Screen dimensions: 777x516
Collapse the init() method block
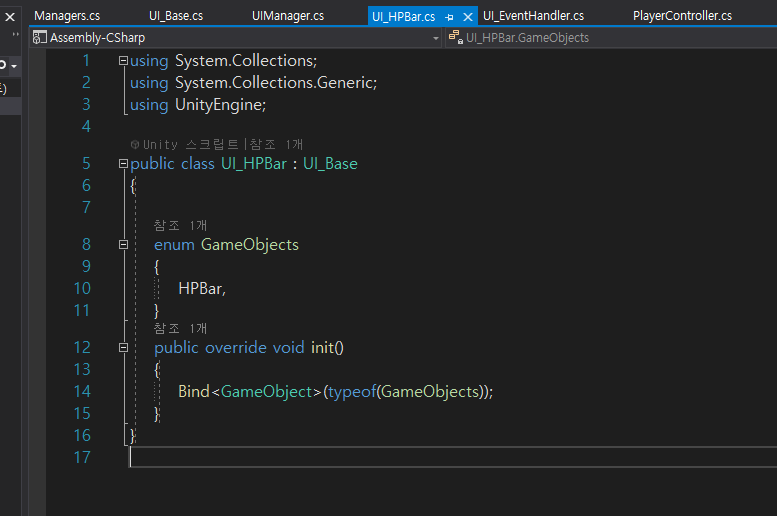123,347
